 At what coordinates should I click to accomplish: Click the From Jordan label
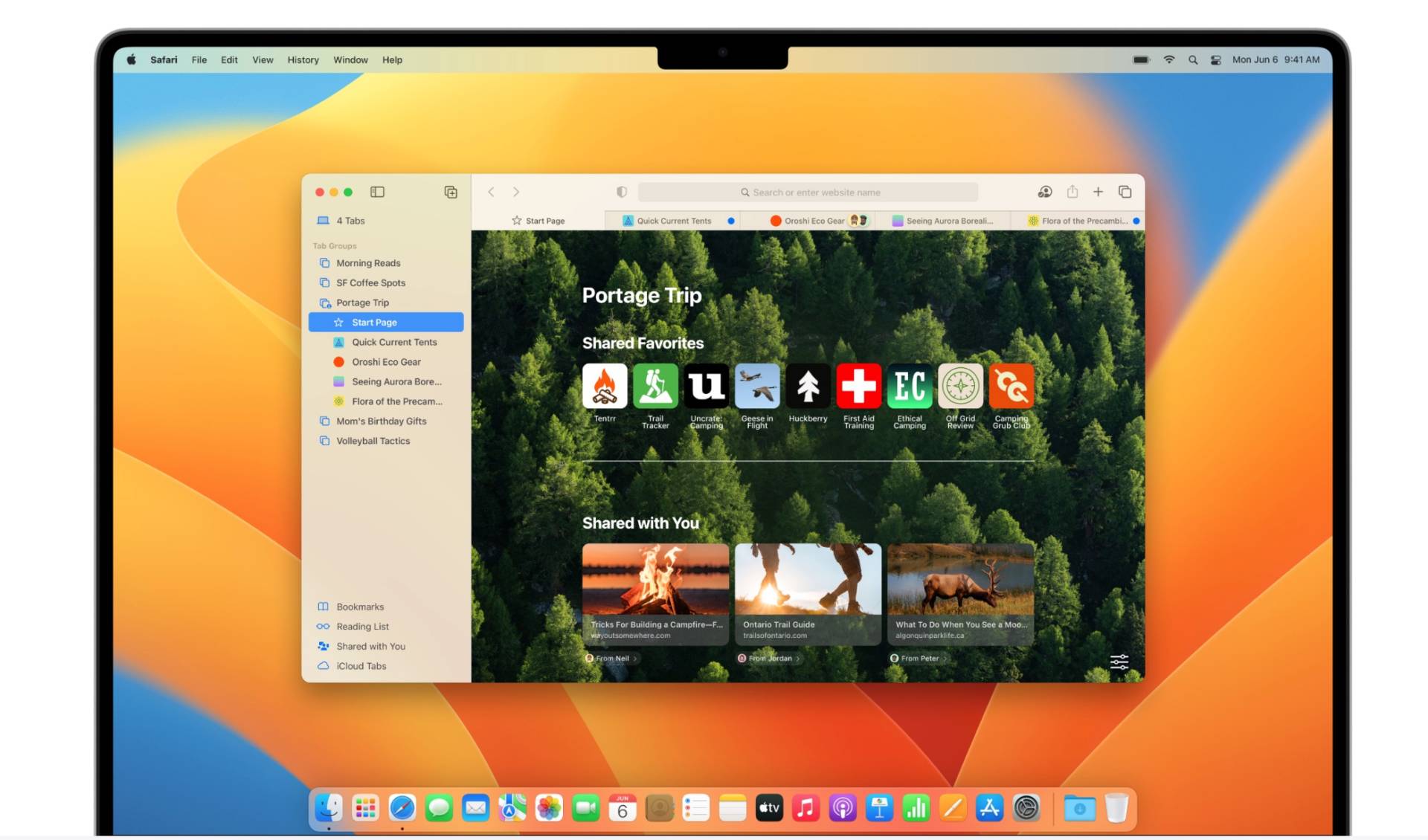(x=769, y=658)
